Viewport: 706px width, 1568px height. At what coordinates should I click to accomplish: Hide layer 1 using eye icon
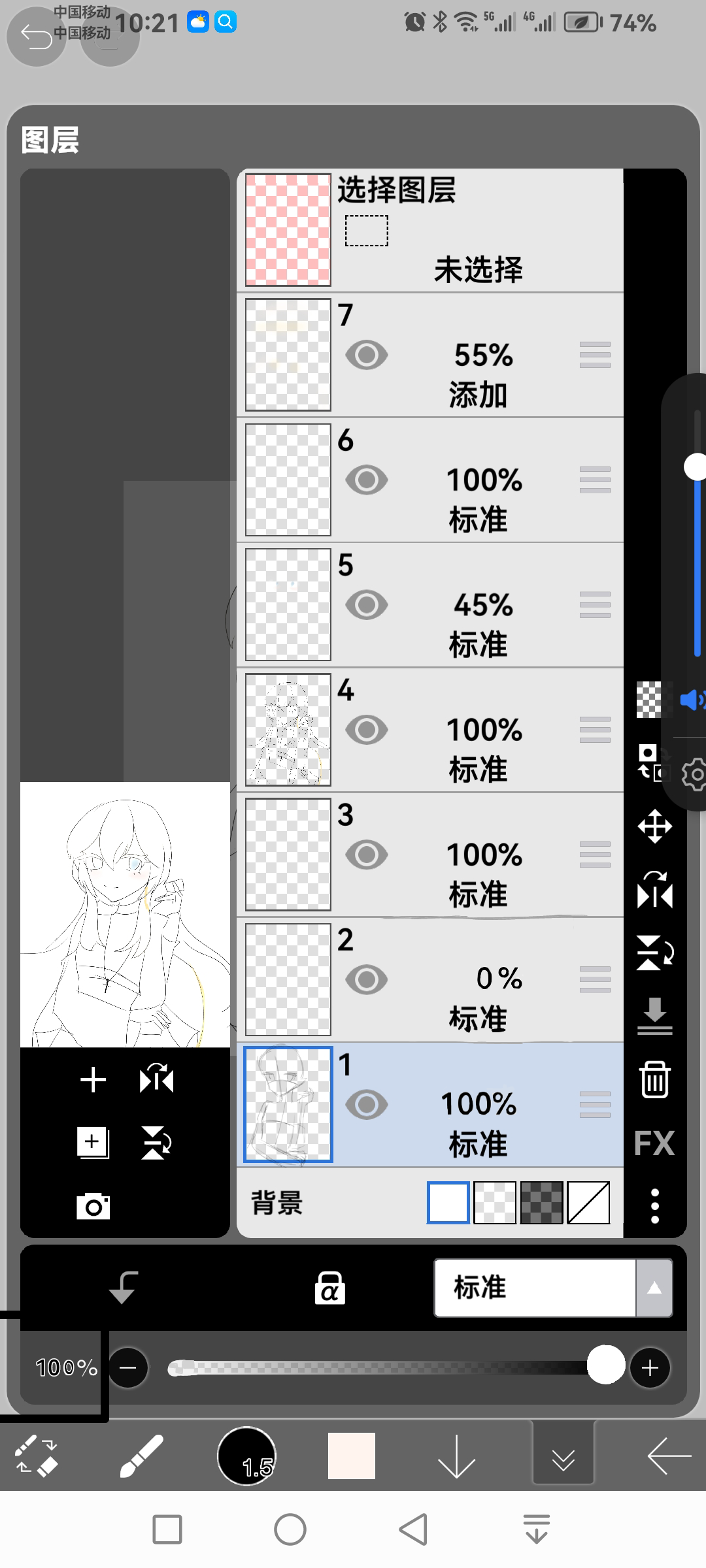367,1105
